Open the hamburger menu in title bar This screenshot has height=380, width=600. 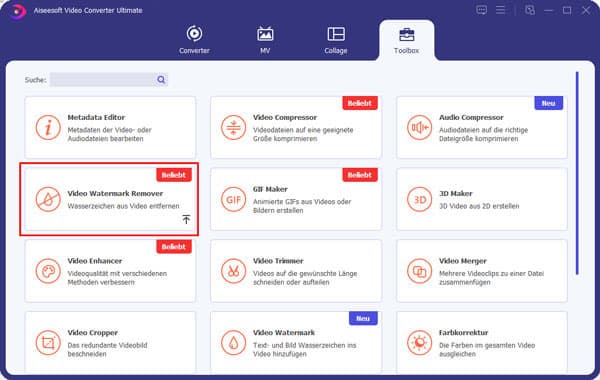[x=501, y=10]
